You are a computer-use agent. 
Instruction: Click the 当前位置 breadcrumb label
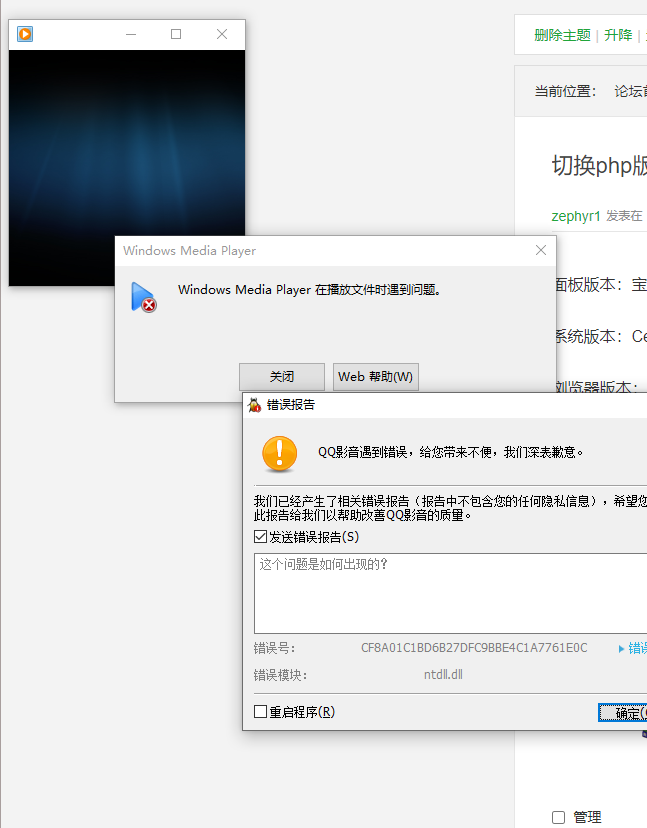point(565,91)
